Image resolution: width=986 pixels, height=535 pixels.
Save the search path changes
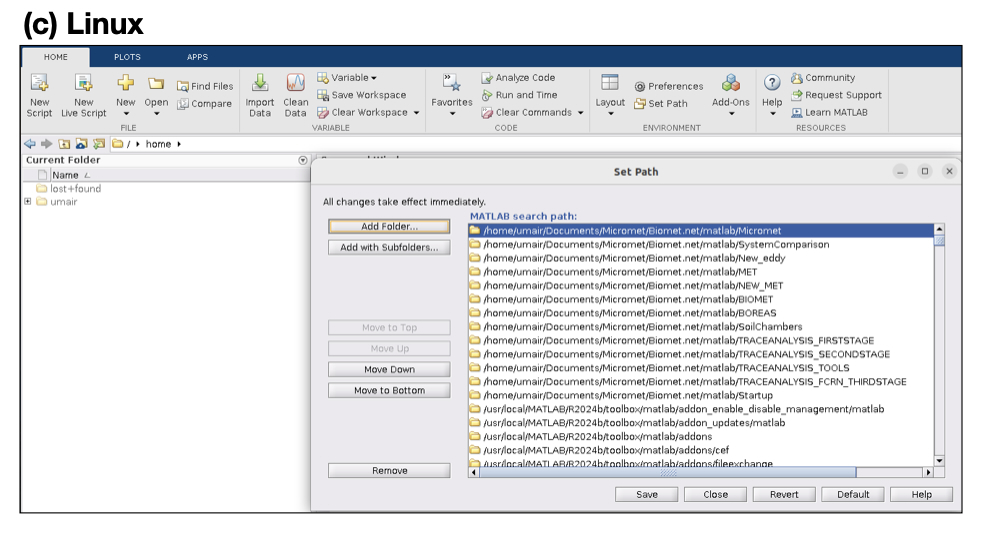(x=646, y=495)
